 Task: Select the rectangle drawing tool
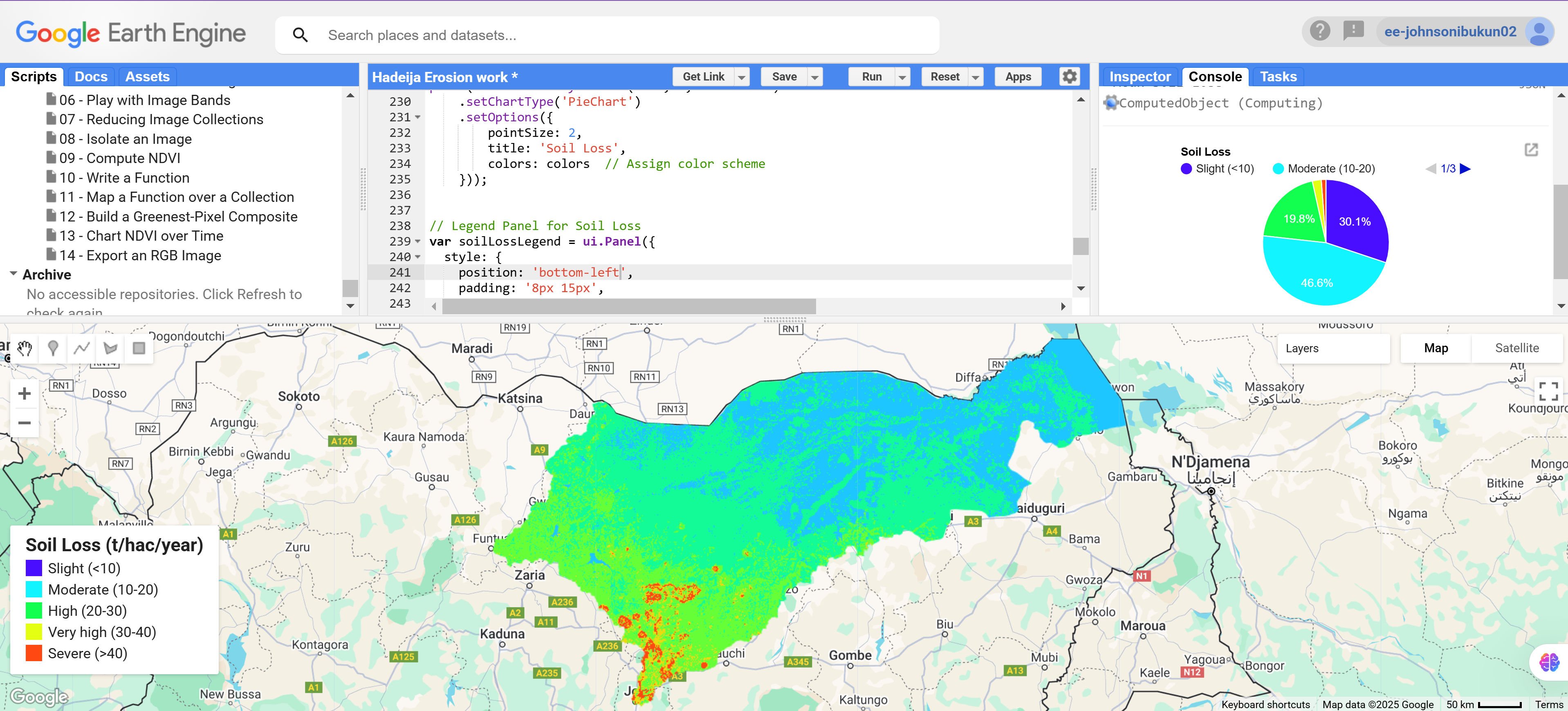[x=138, y=347]
